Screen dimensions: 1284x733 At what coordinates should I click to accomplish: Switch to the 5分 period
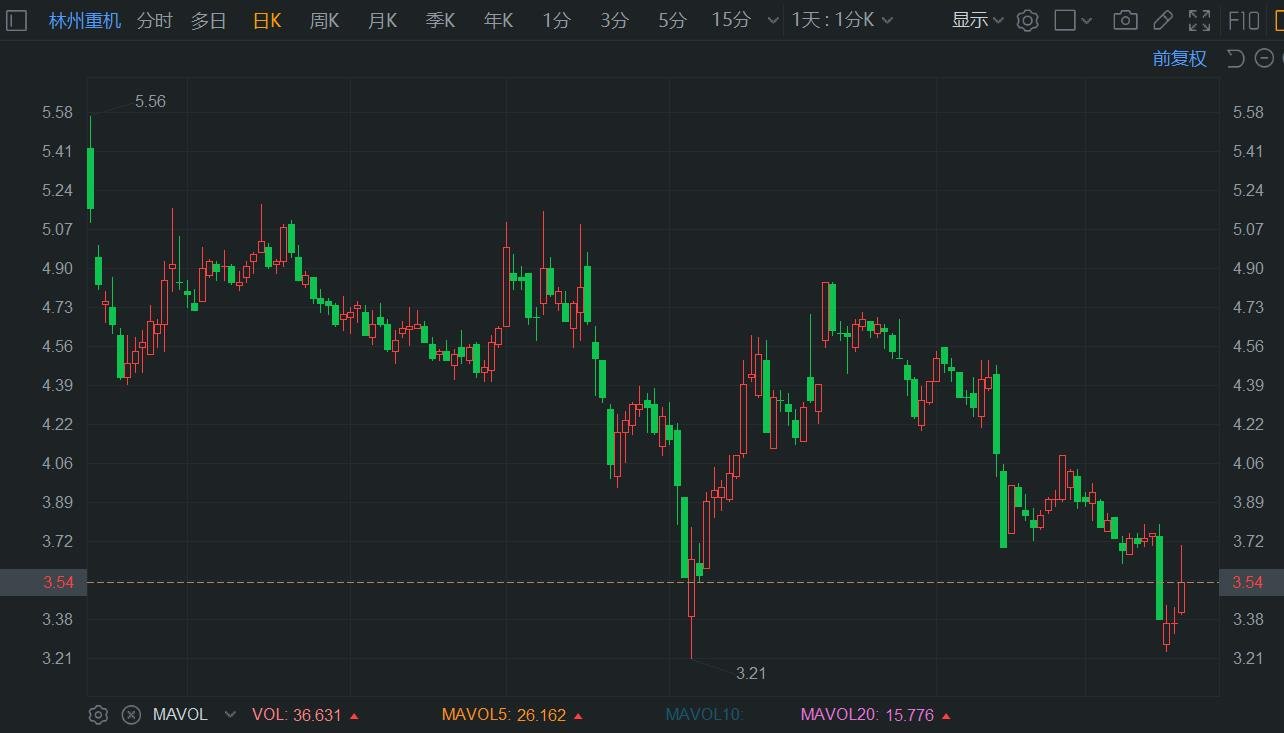[673, 20]
